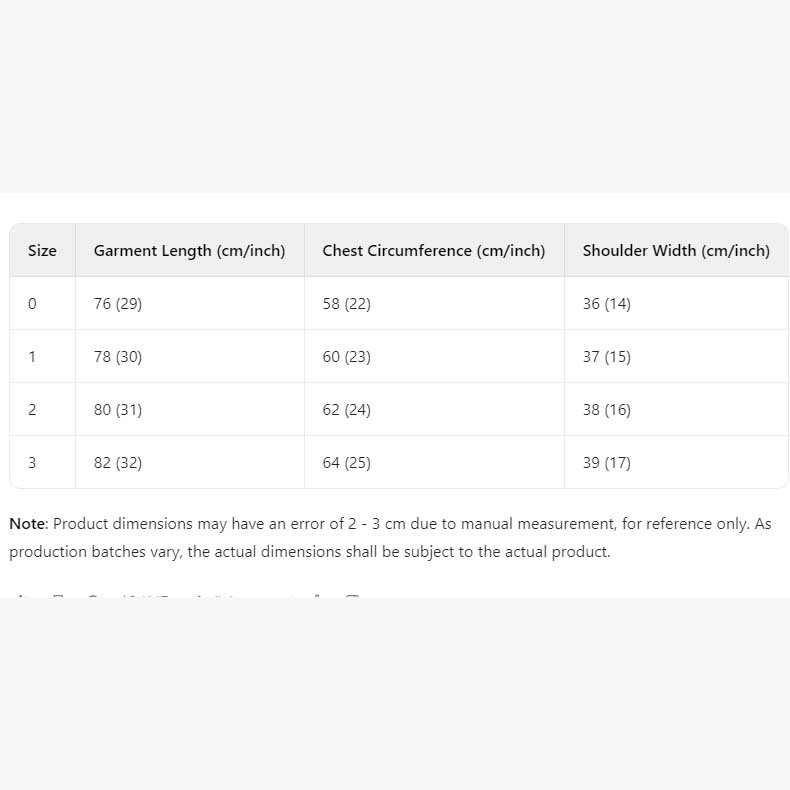Click the Garment Length (cm/inch) header
This screenshot has height=790, width=790.
189,251
